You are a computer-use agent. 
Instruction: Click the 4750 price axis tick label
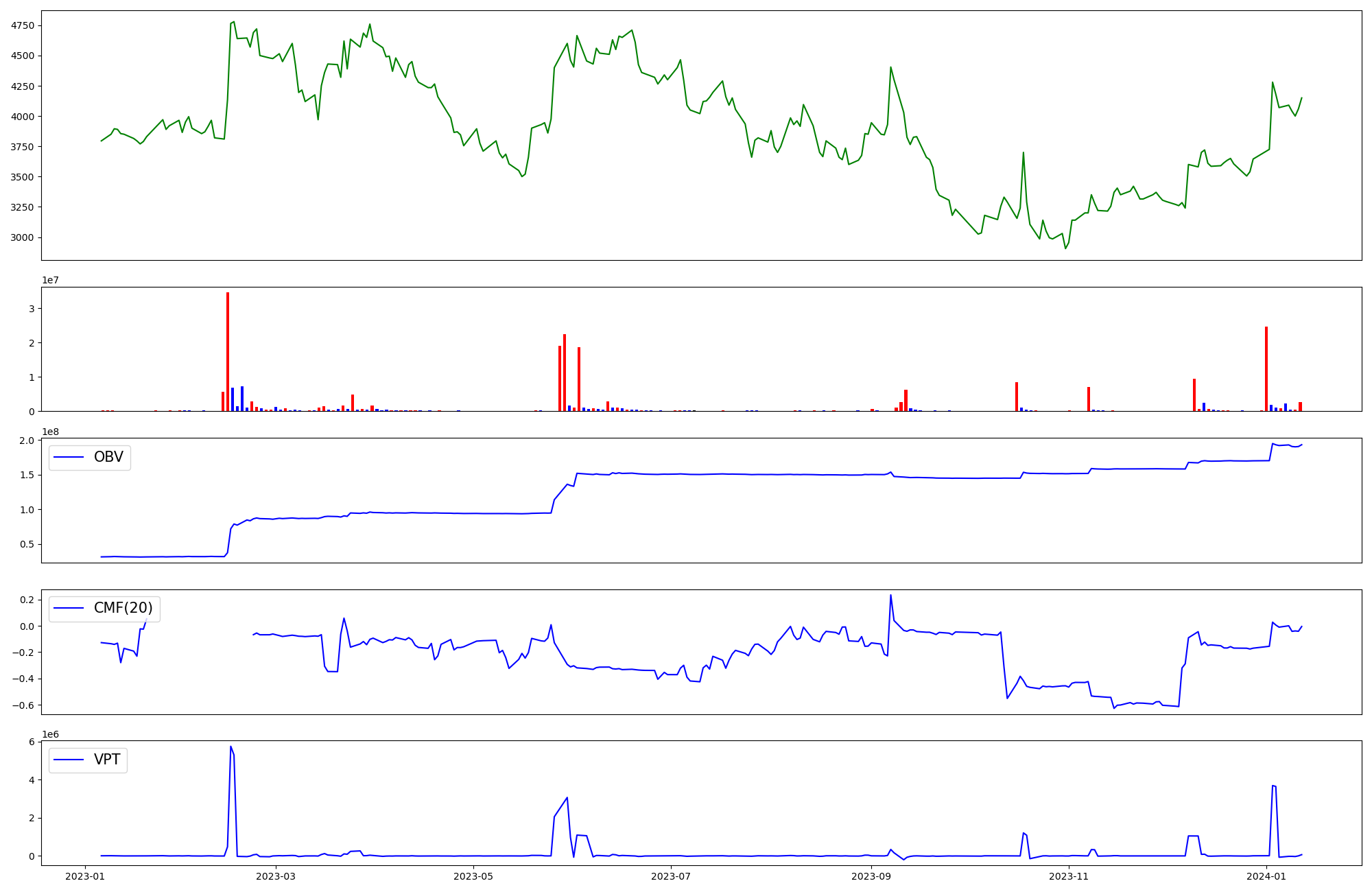tap(22, 25)
